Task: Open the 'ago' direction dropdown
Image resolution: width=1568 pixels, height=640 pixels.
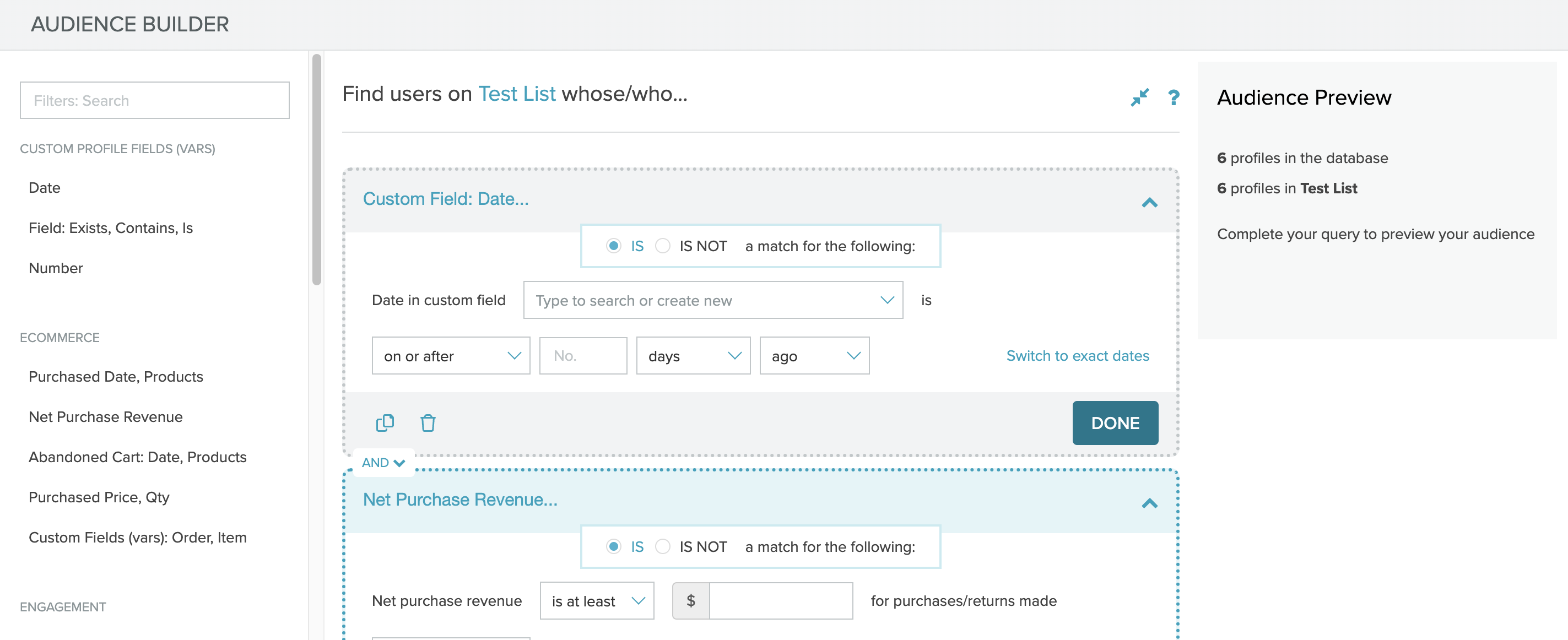Action: click(x=814, y=356)
